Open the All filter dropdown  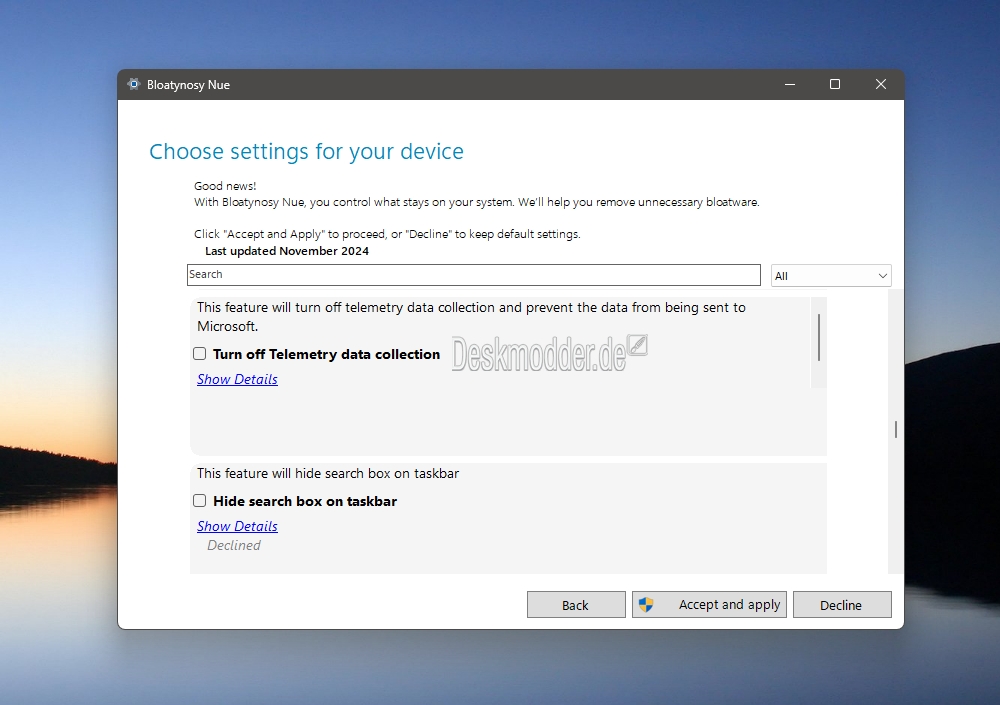click(x=831, y=276)
